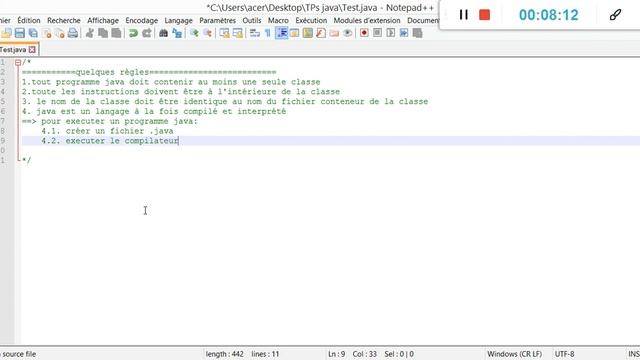
Task: Toggle synchronized vertical scrolling
Action: 224,33
